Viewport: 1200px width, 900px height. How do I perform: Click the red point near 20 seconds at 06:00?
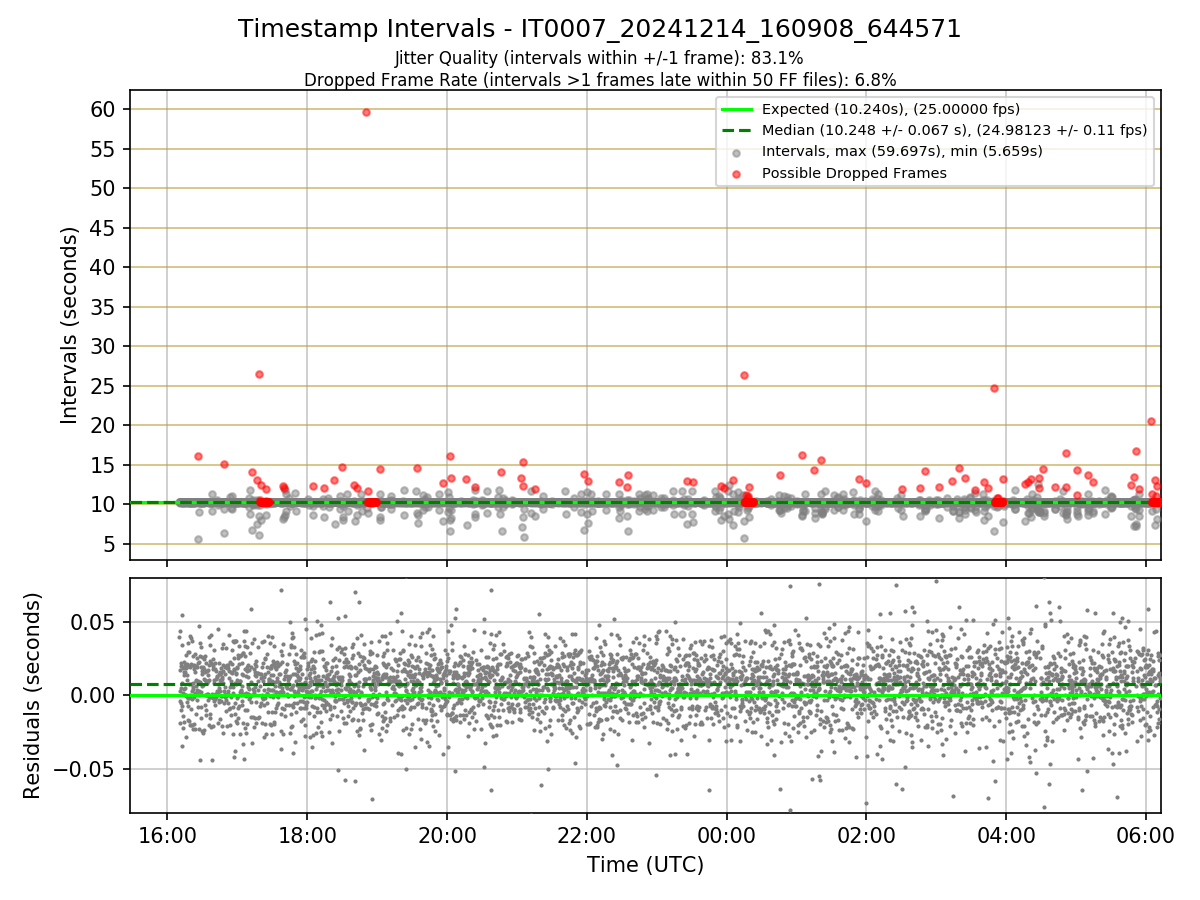tap(1151, 421)
